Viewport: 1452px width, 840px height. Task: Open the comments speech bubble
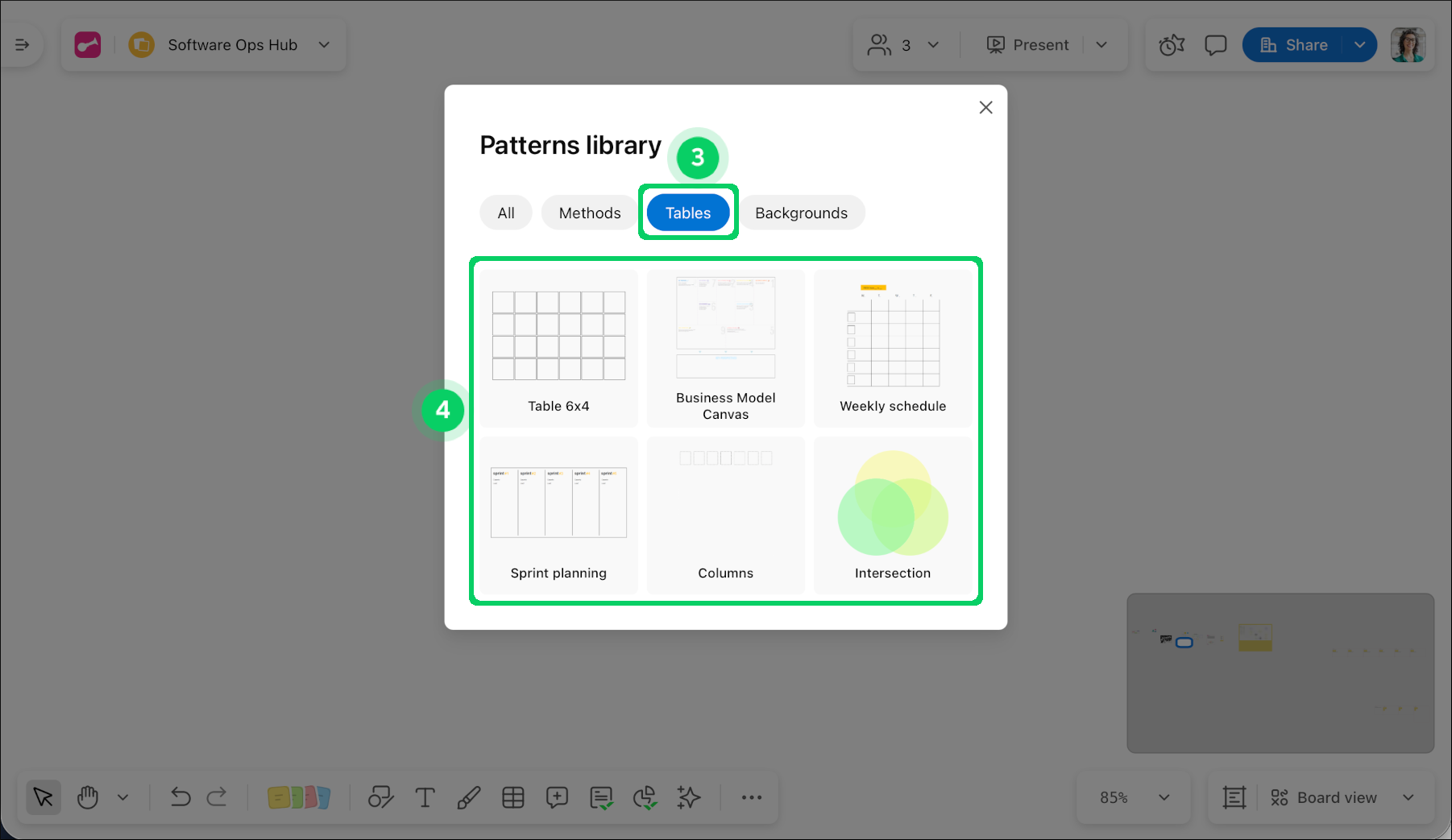pyautogui.click(x=1215, y=45)
